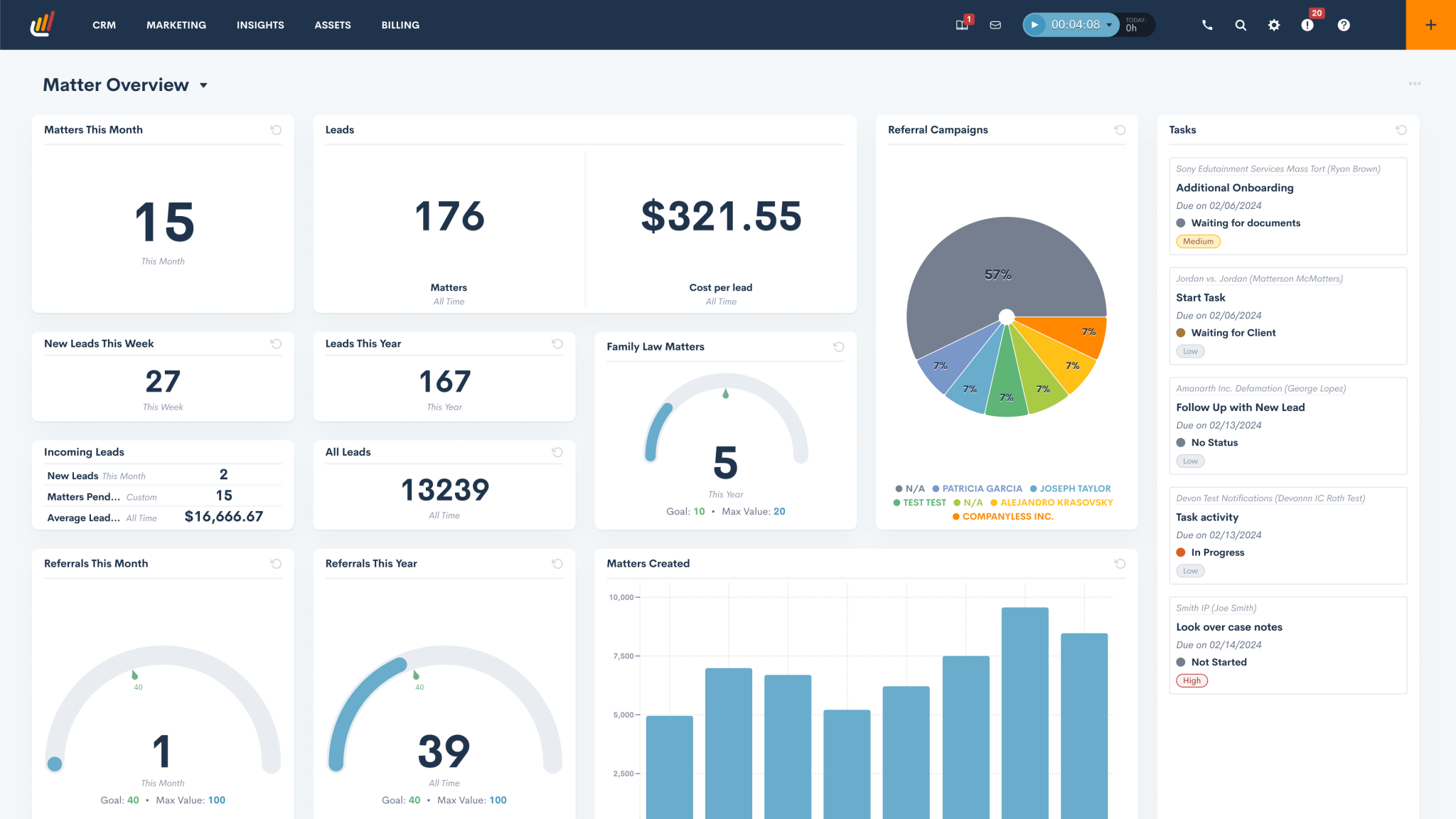The image size is (1456, 819).
Task: Refresh the Referral Campaigns widget
Action: coord(1119,130)
